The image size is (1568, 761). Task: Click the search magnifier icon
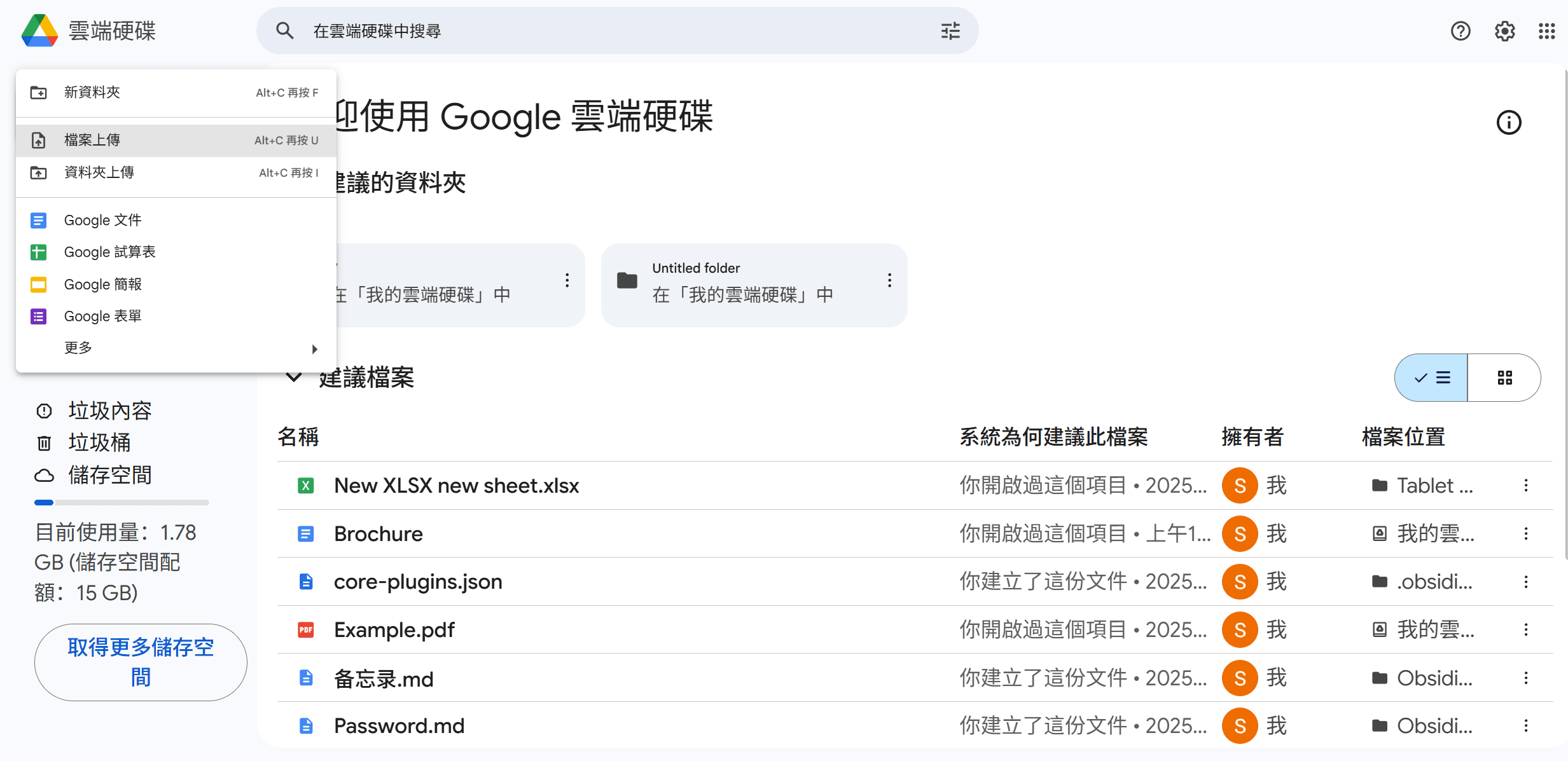[284, 31]
